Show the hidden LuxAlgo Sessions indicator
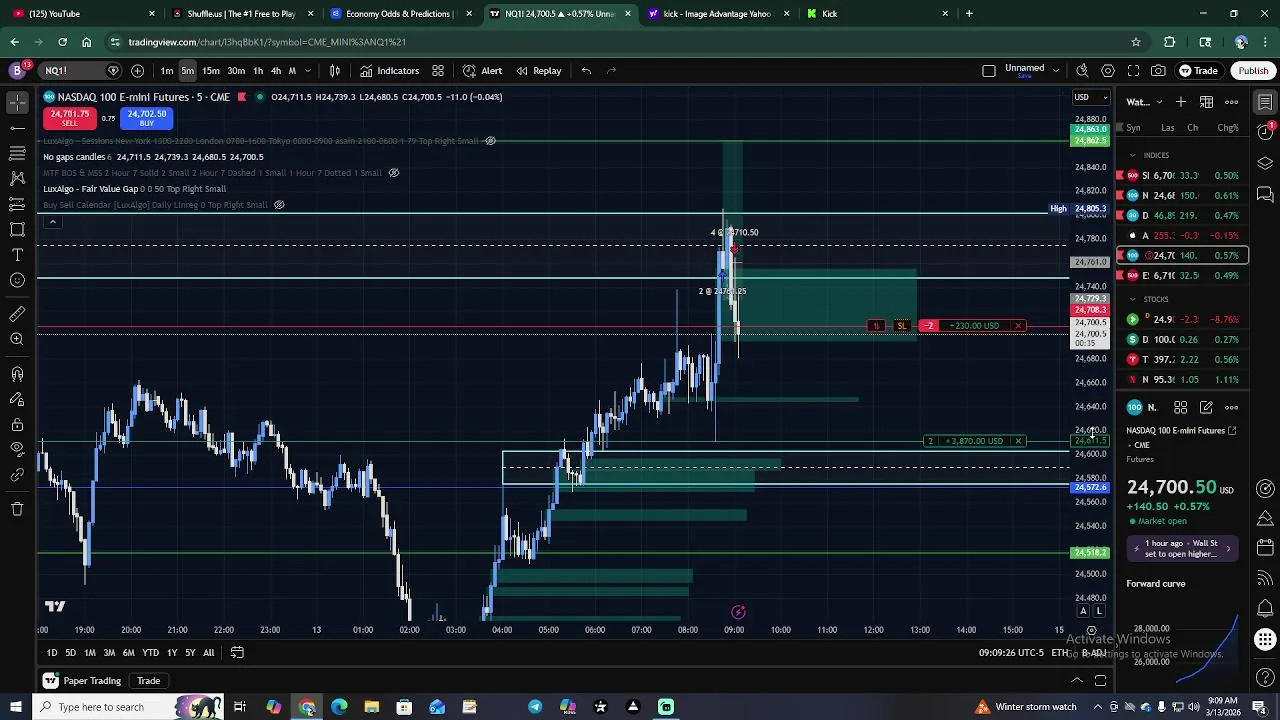The width and height of the screenshot is (1280, 720). click(x=490, y=141)
